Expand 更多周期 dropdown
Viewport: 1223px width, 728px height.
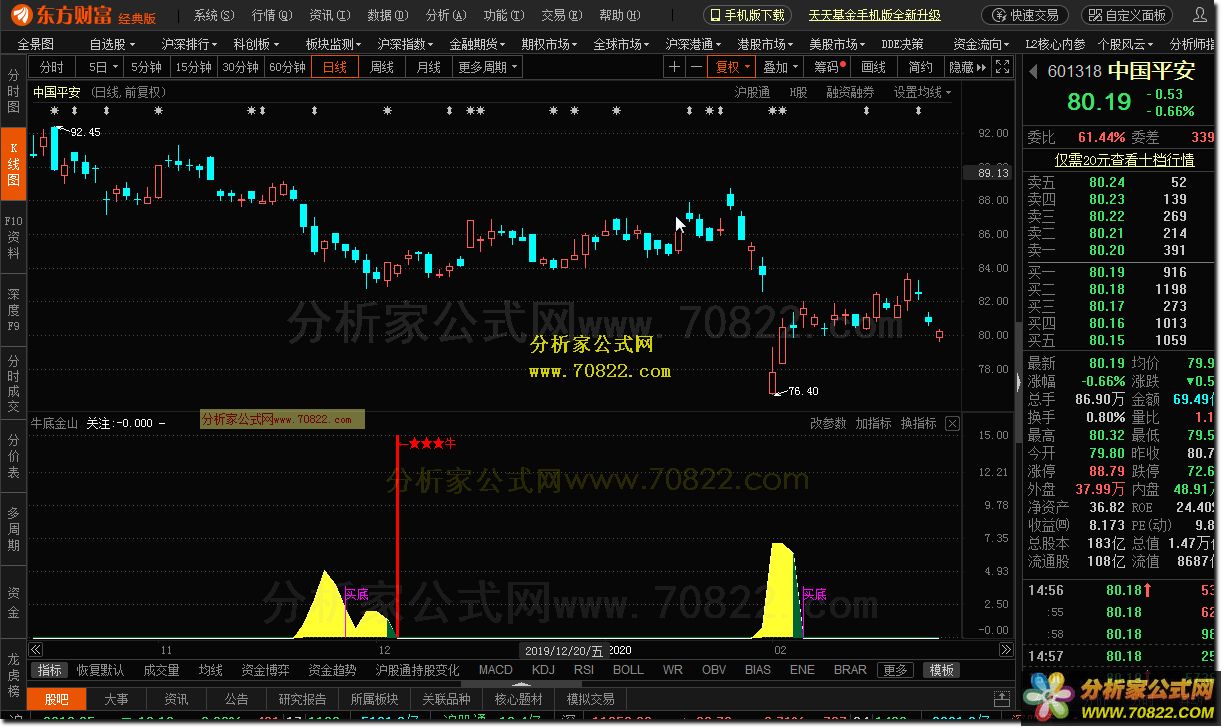[489, 67]
